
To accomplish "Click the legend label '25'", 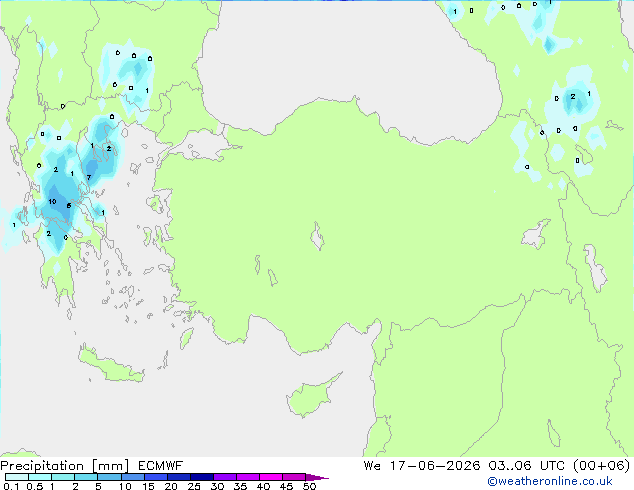I will (x=194, y=486).
